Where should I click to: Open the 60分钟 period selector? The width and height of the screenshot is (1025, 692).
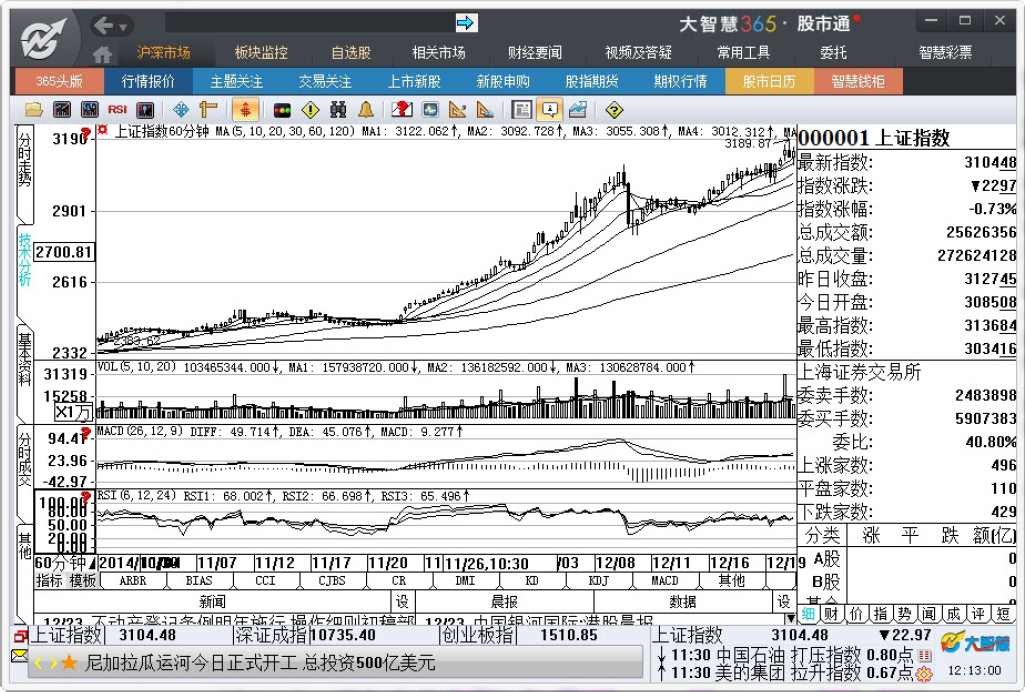click(65, 563)
